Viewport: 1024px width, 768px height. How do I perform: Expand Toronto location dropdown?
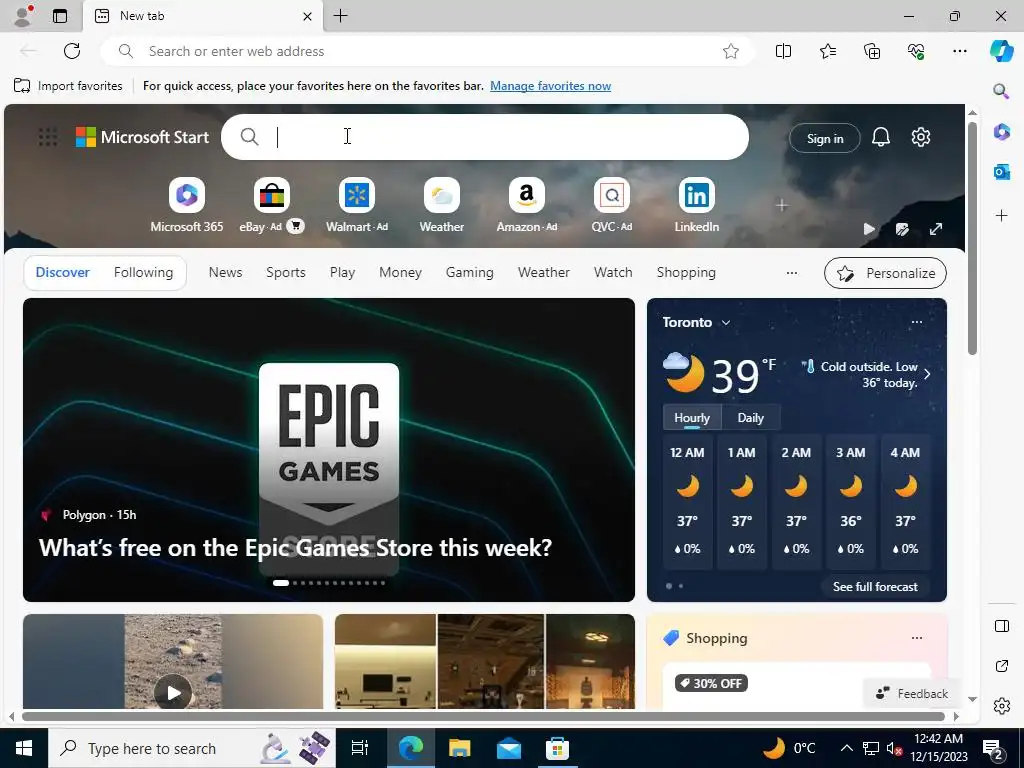(726, 323)
